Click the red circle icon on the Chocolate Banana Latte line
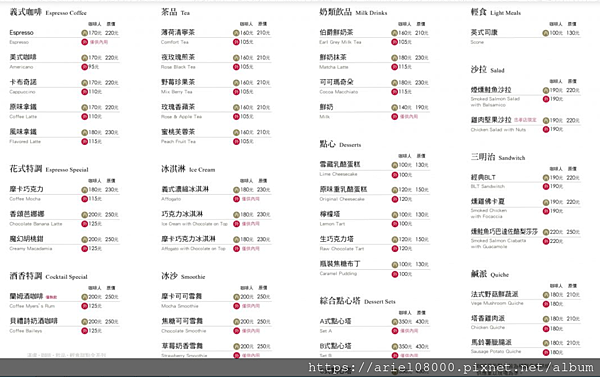This screenshot has width=600, height=377. click(x=85, y=224)
